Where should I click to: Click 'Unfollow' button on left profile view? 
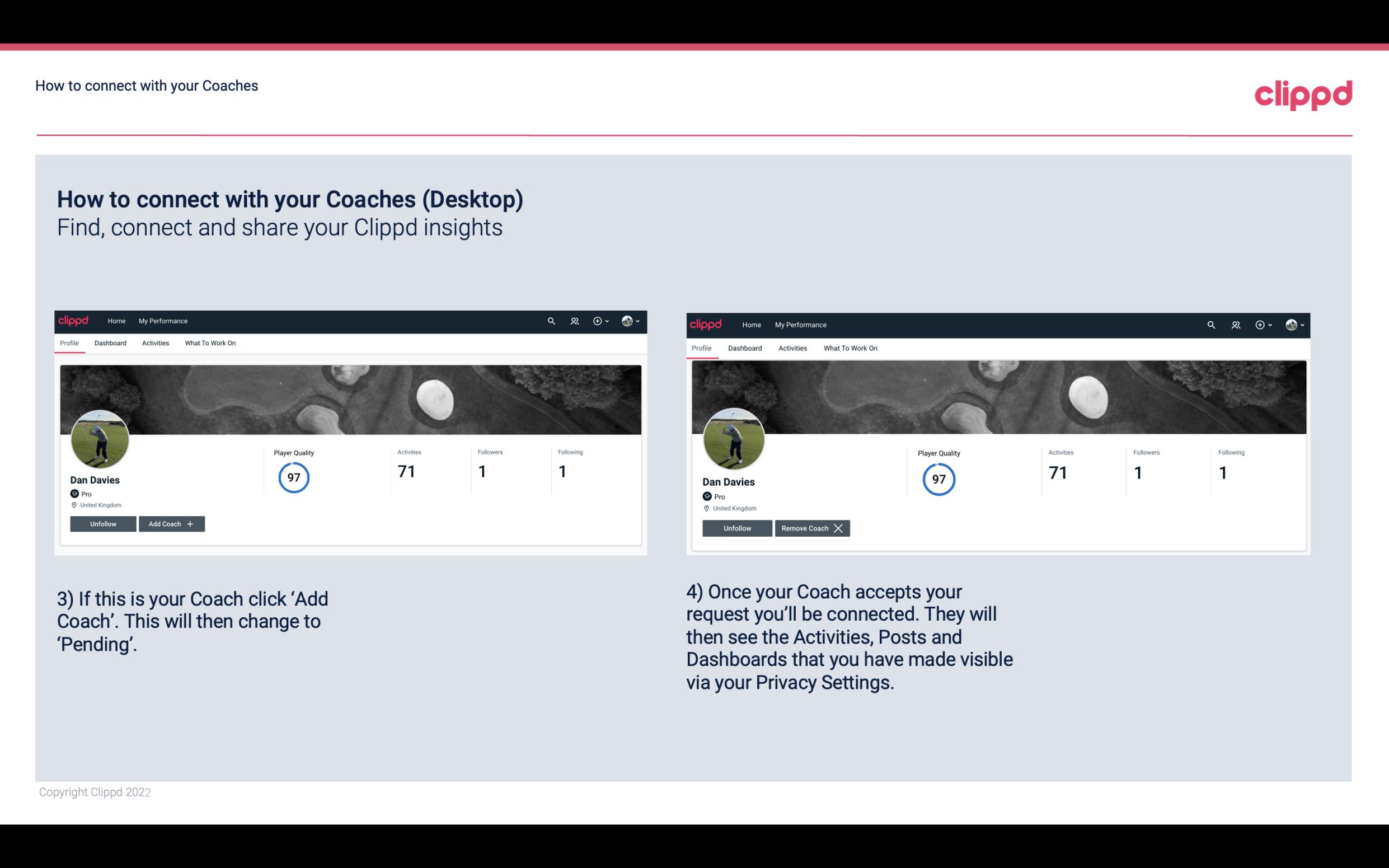[x=104, y=524]
